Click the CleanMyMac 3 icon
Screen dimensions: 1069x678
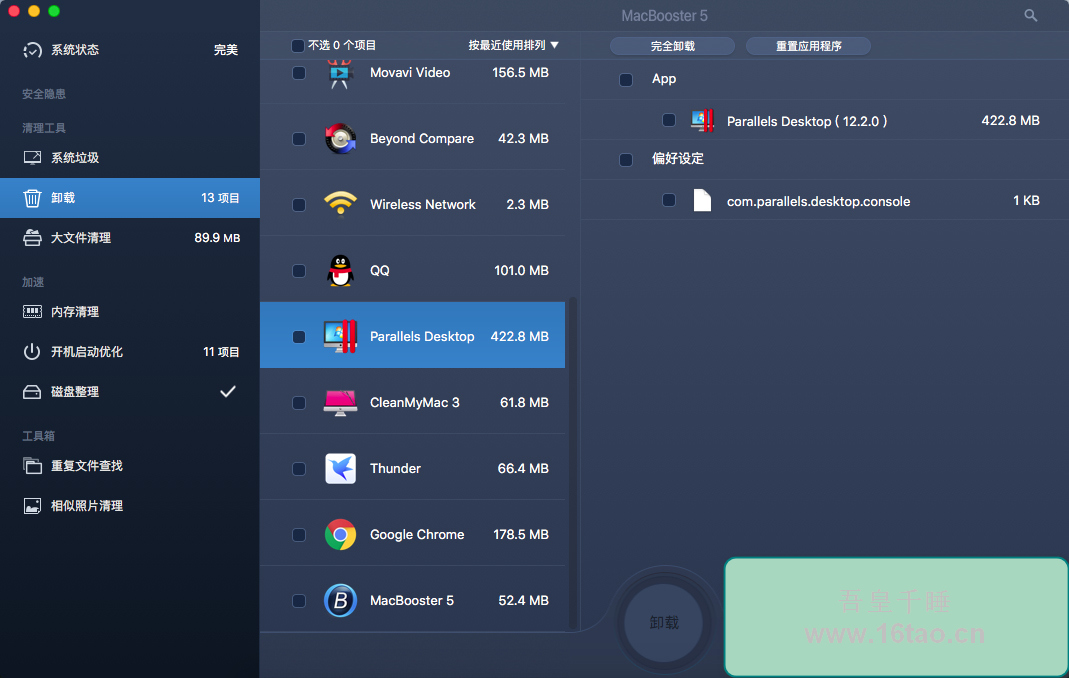pyautogui.click(x=340, y=403)
